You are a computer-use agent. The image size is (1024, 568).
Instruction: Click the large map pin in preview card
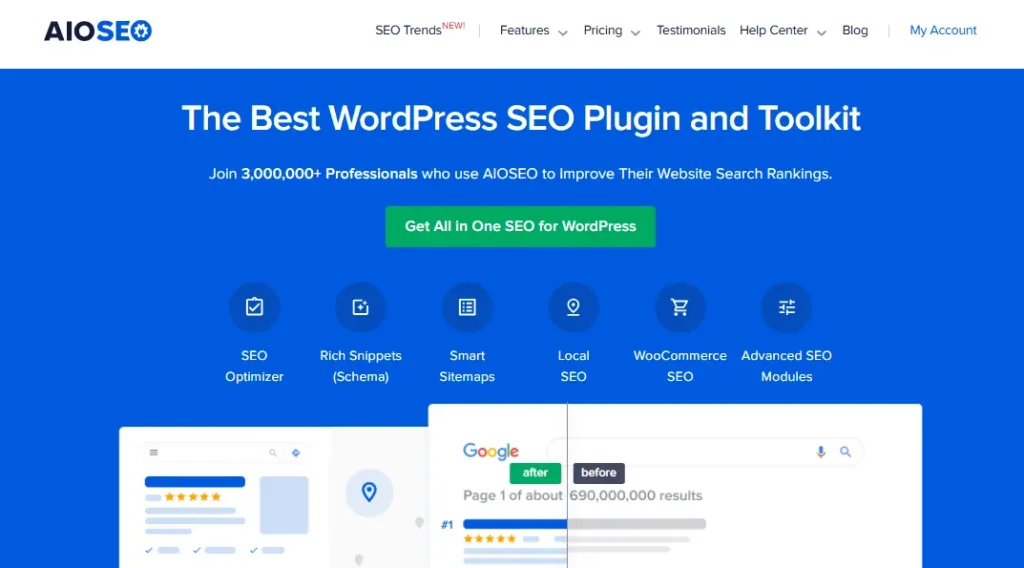(x=369, y=492)
